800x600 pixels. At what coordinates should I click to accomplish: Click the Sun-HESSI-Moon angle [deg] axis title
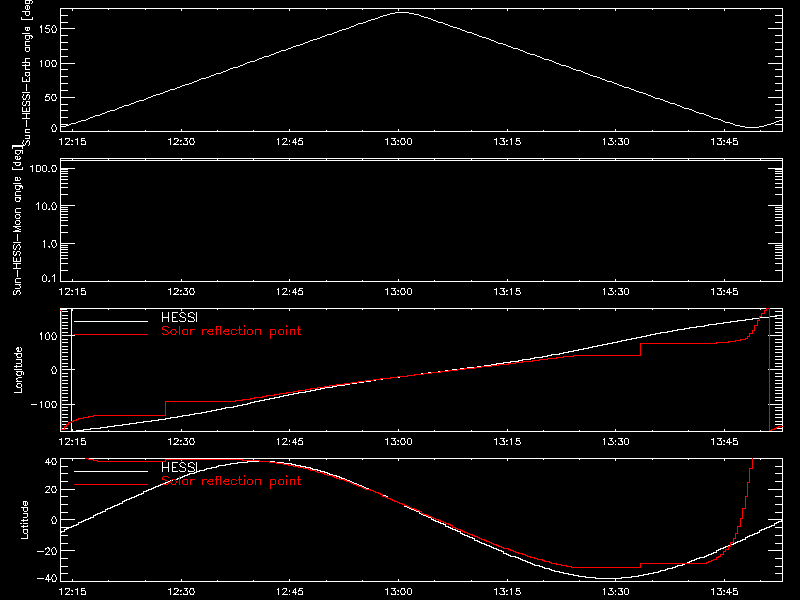[x=17, y=220]
